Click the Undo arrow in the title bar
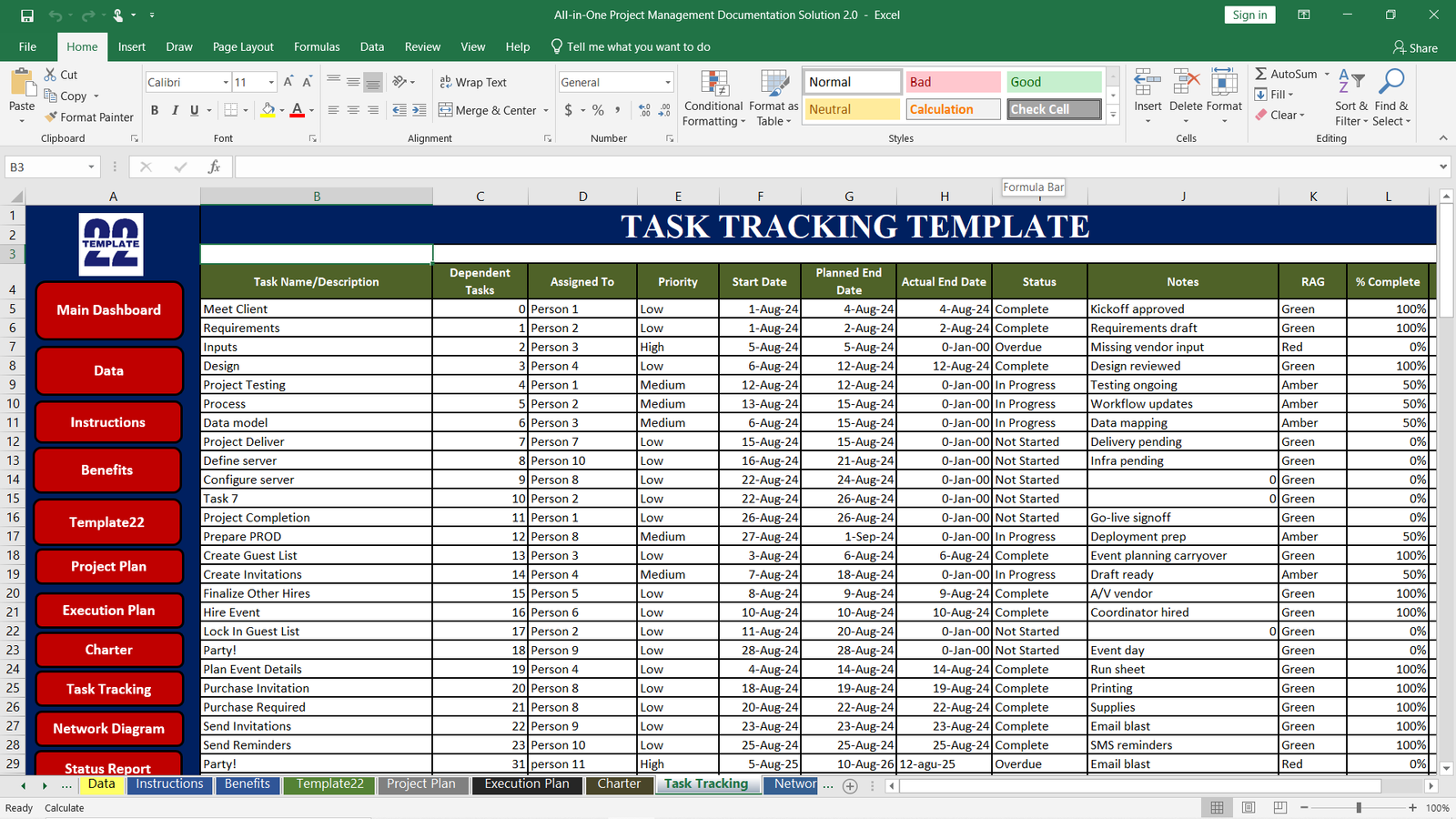 tap(56, 15)
